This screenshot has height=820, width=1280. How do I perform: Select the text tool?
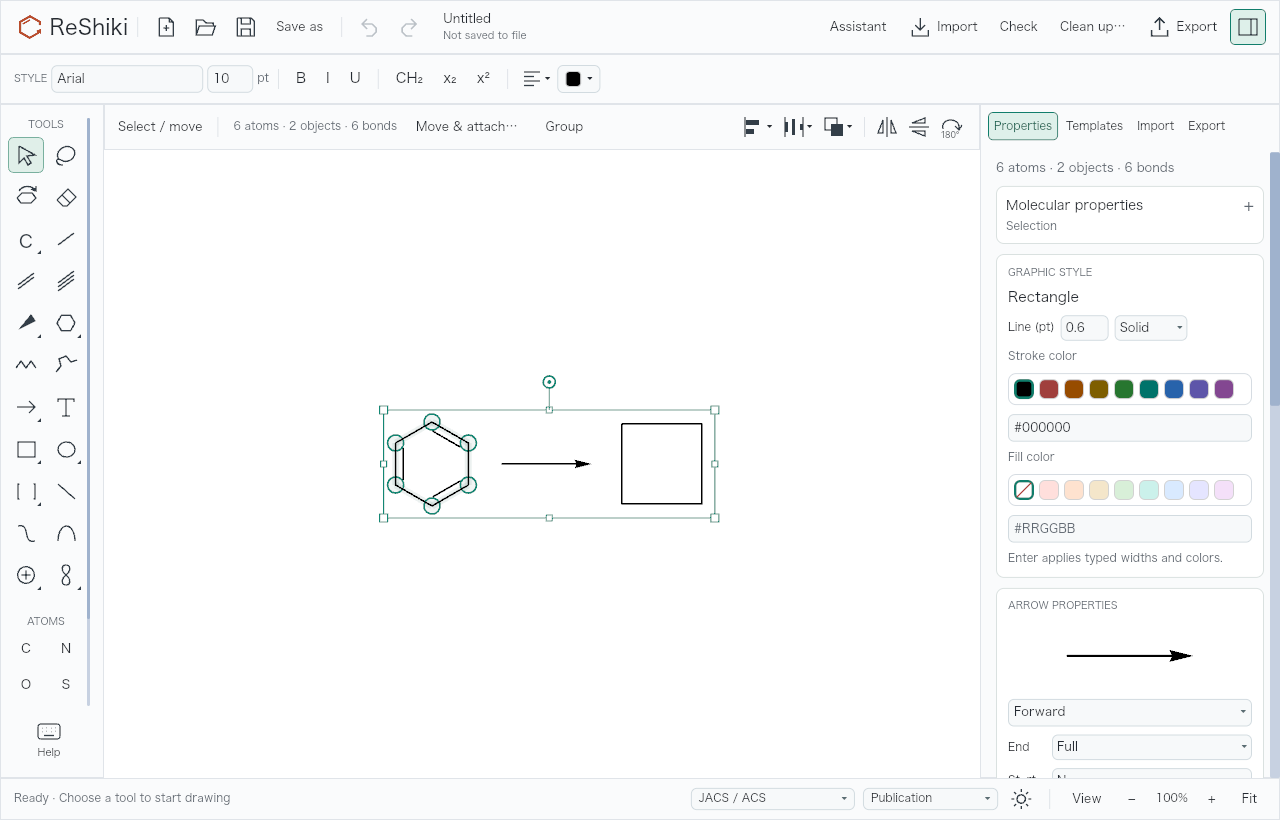tap(66, 407)
